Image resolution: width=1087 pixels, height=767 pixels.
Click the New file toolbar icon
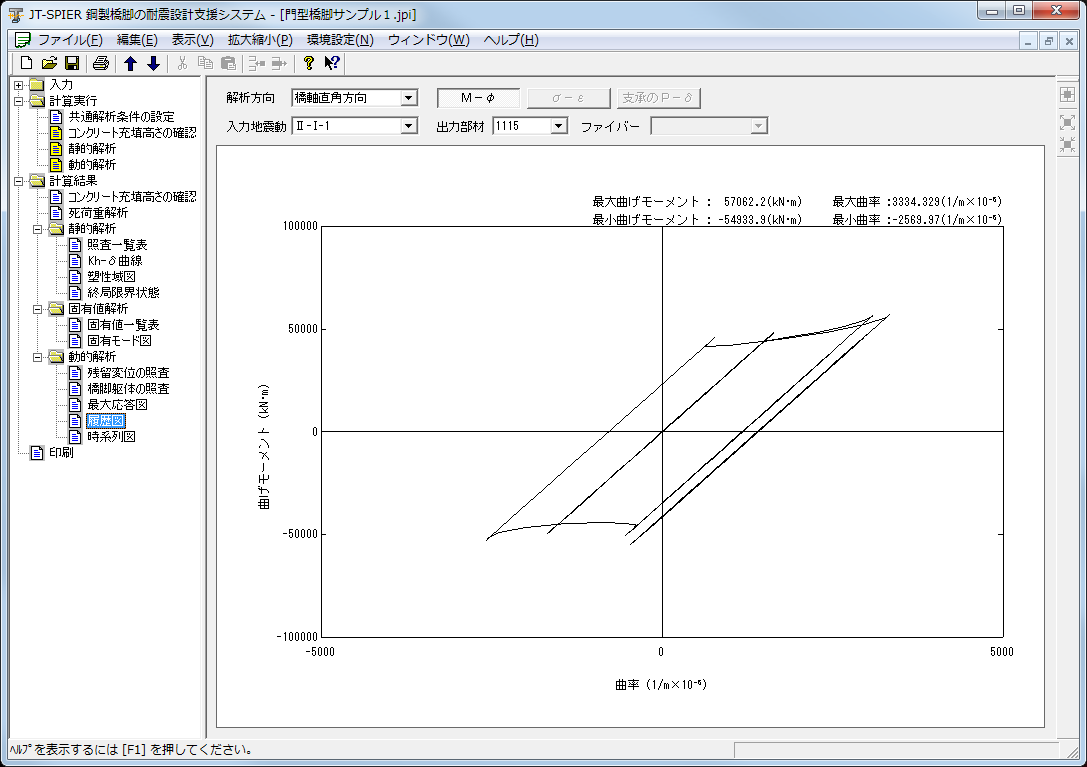point(27,64)
